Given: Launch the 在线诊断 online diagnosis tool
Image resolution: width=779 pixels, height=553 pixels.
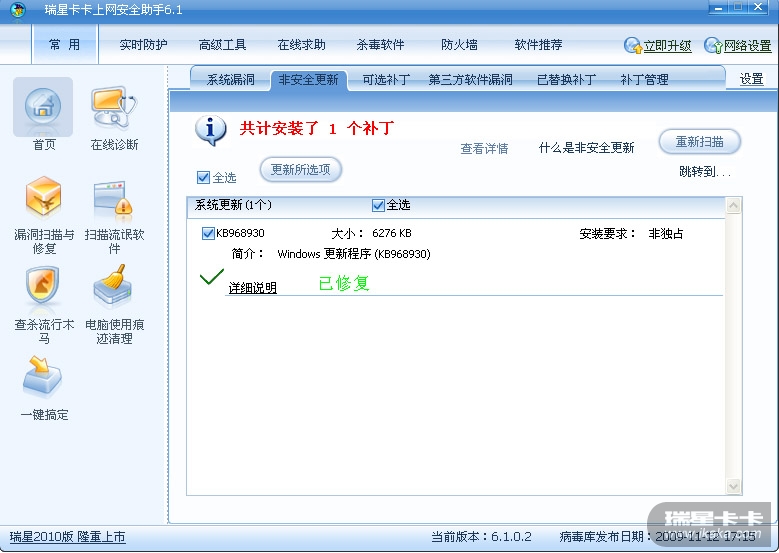Looking at the screenshot, I should (114, 107).
